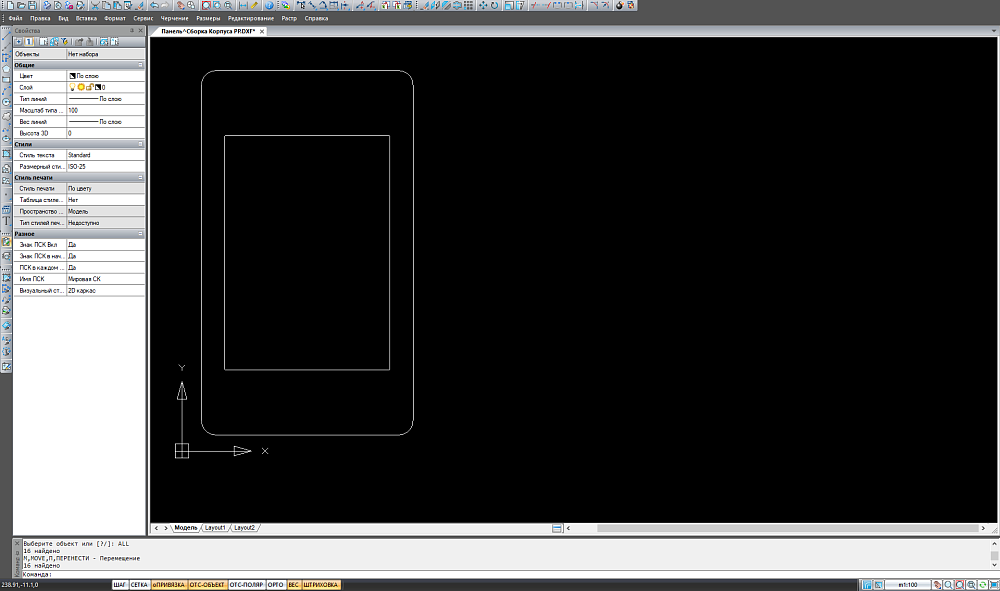Click the Pan hand icon in status bar

[x=937, y=585]
